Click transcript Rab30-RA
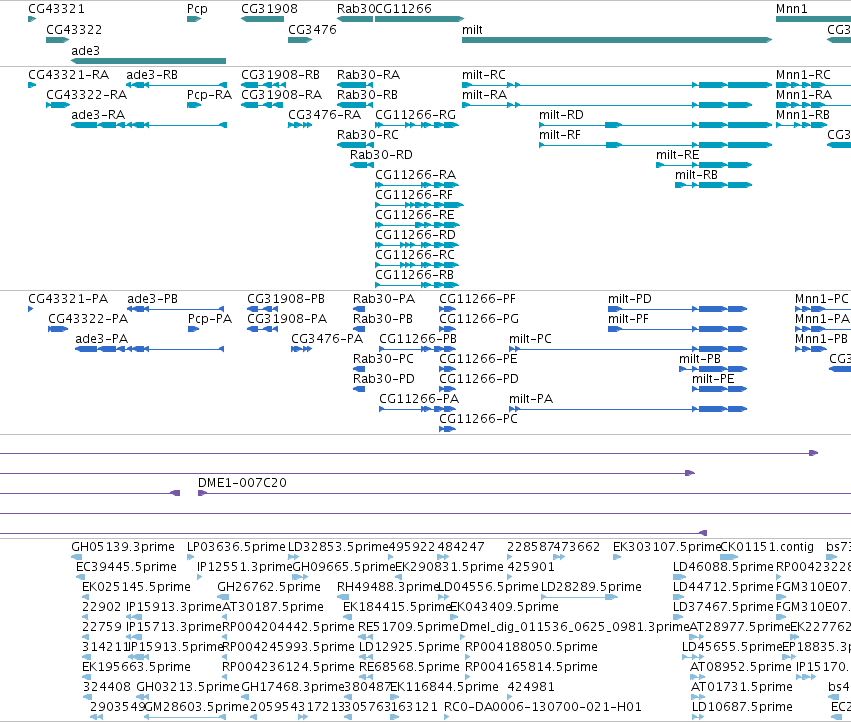This screenshot has width=851, height=722. click(x=369, y=75)
